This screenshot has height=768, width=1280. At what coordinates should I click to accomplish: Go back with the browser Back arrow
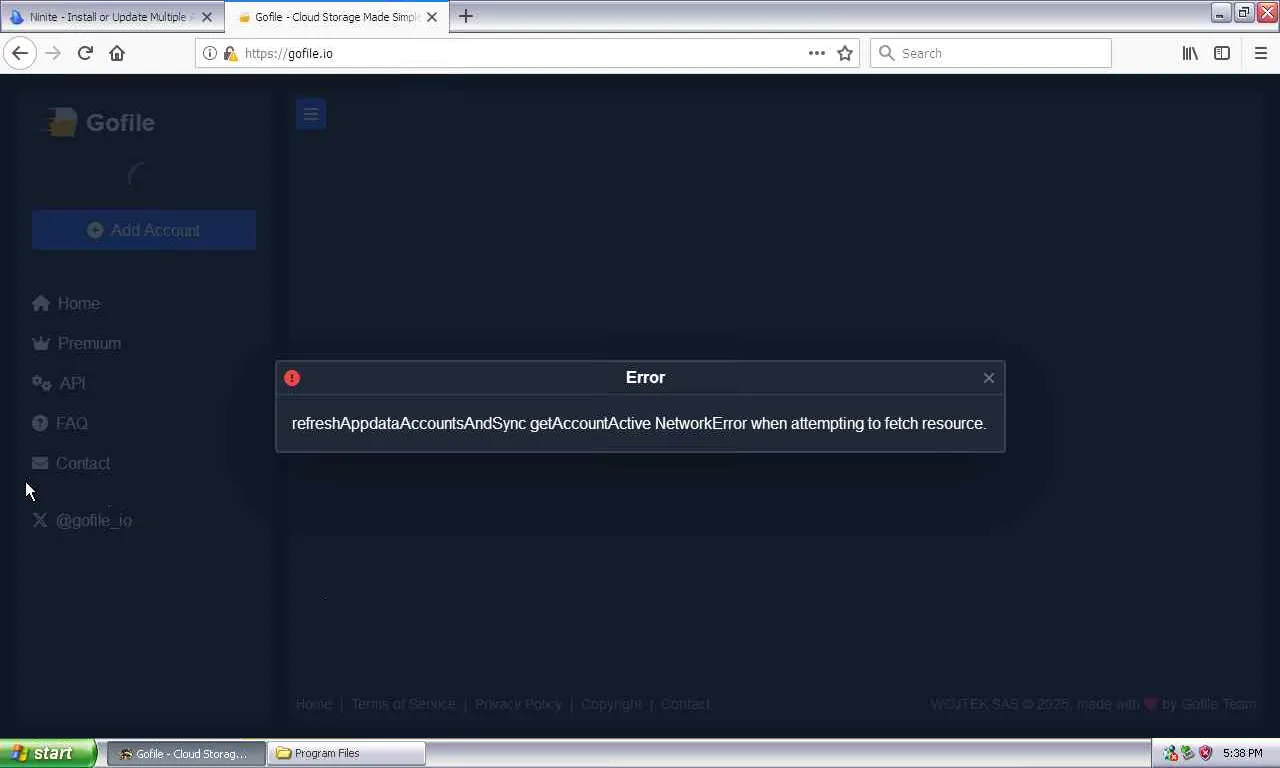click(20, 53)
